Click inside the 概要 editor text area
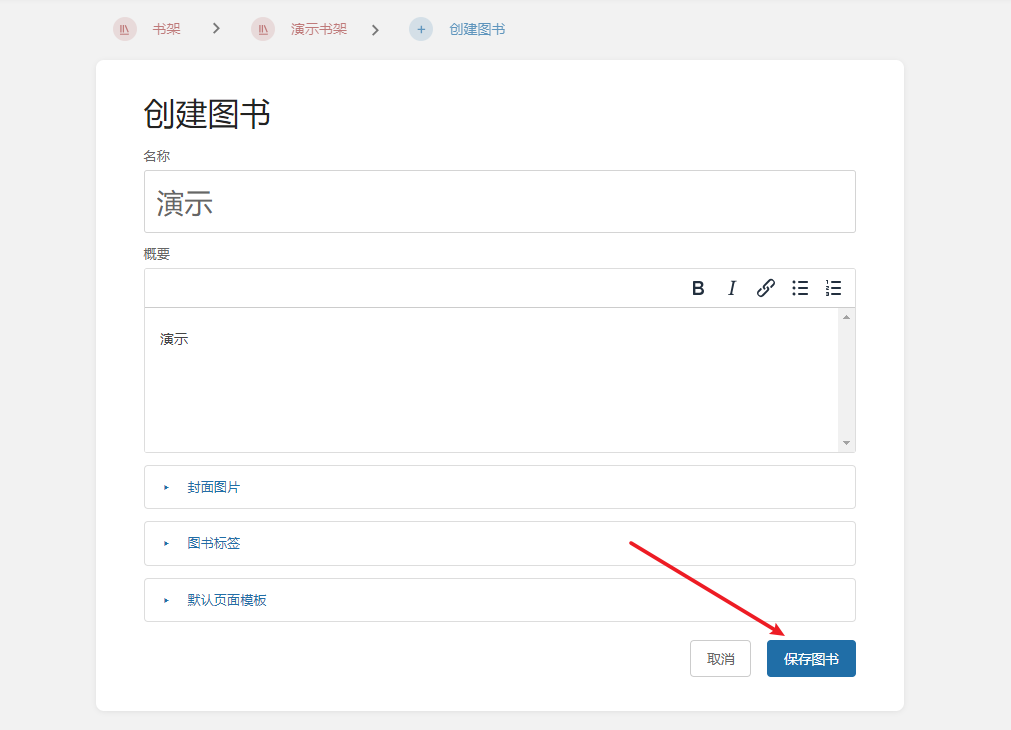 pos(490,380)
